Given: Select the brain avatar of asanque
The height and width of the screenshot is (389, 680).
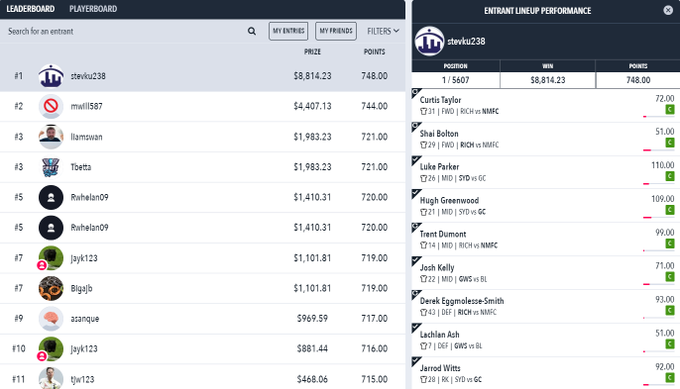Looking at the screenshot, I should coord(51,318).
